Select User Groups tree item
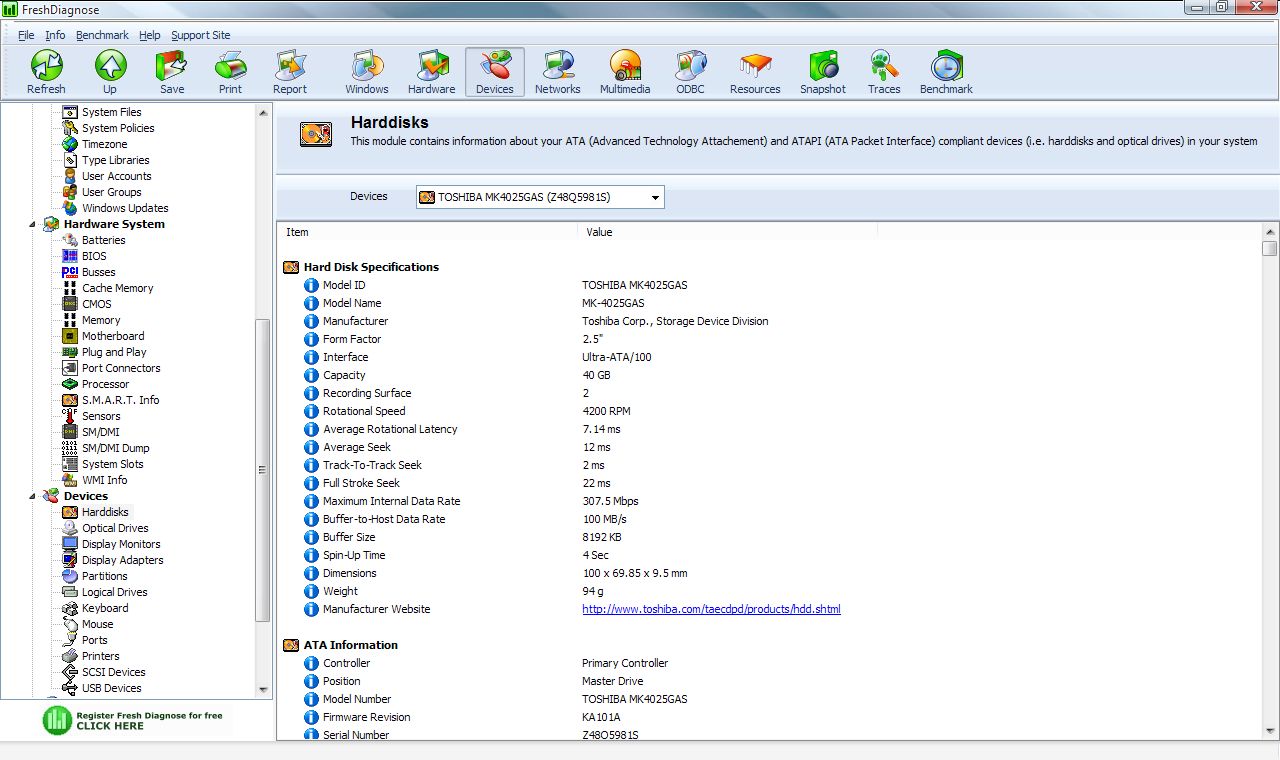Image resolution: width=1280 pixels, height=760 pixels. click(111, 192)
